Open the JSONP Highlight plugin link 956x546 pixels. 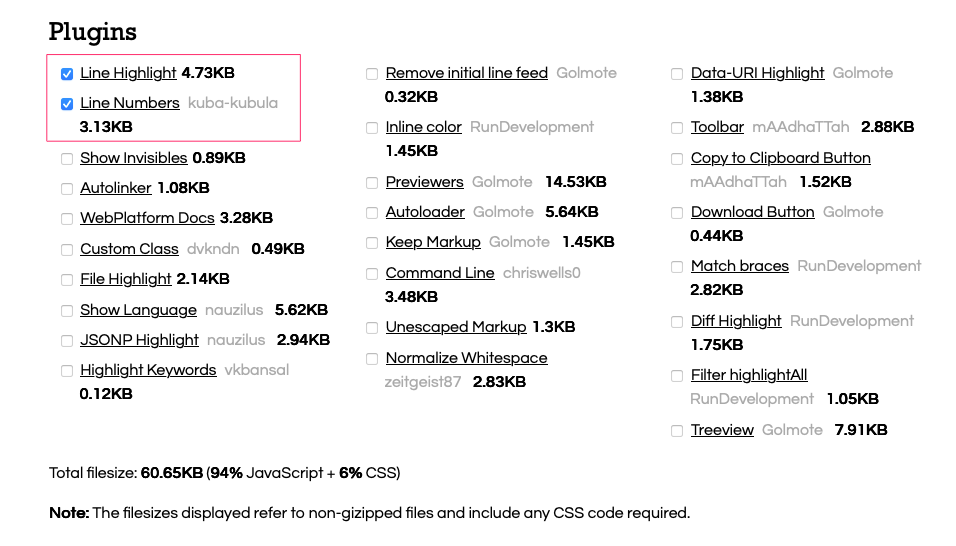139,340
